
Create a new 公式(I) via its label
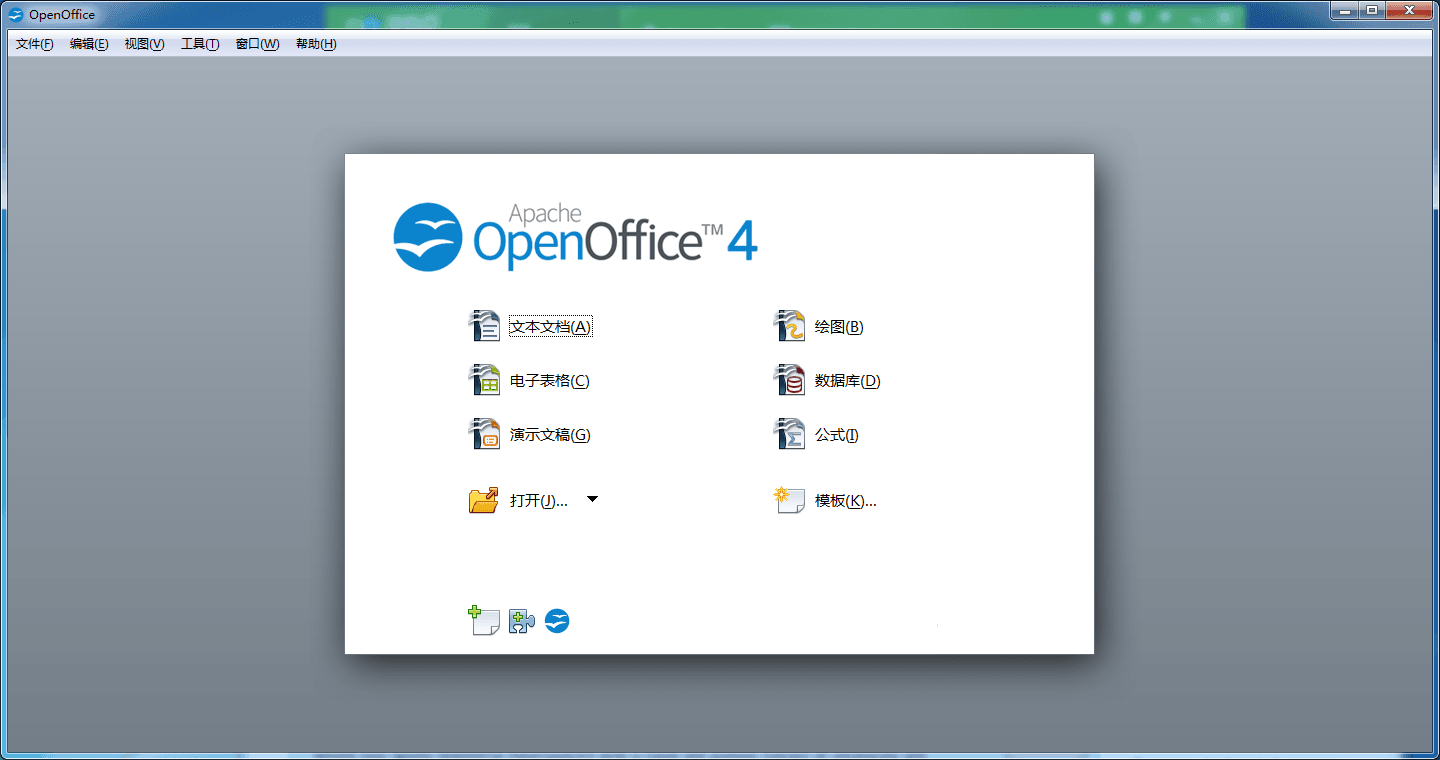[x=837, y=435]
